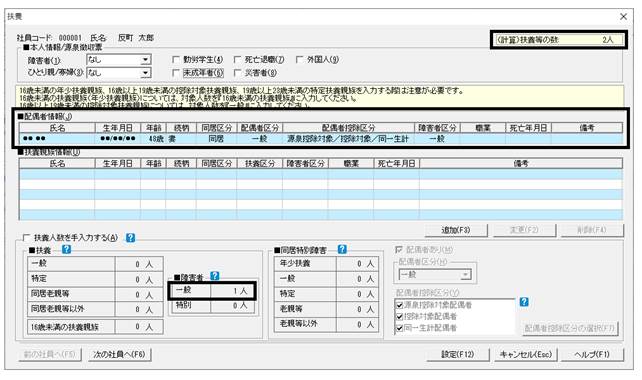The image size is (642, 380).
Task: Click the 障害者 特別 count field
Action: point(232,306)
